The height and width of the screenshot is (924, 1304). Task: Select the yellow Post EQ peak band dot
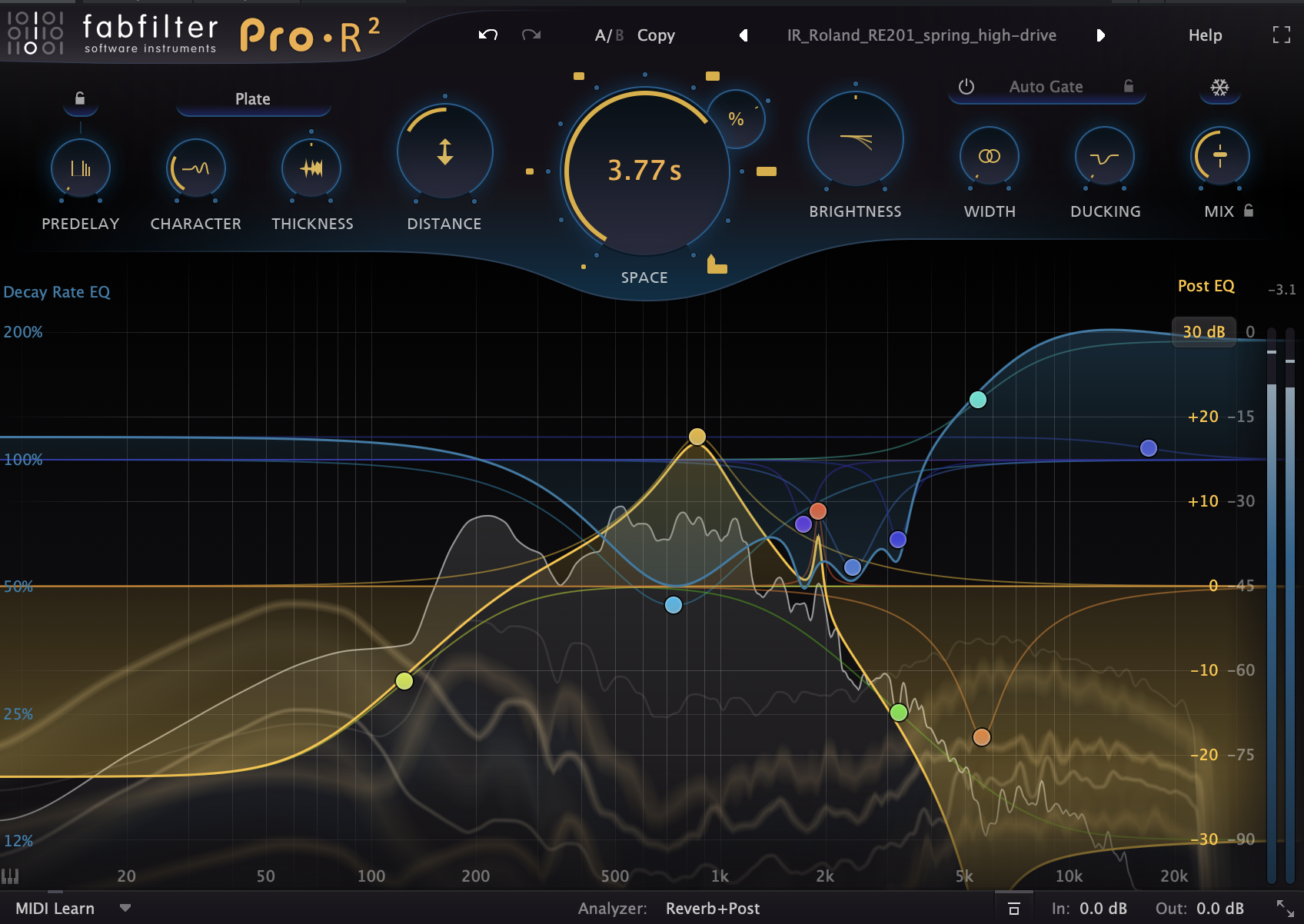tap(697, 437)
